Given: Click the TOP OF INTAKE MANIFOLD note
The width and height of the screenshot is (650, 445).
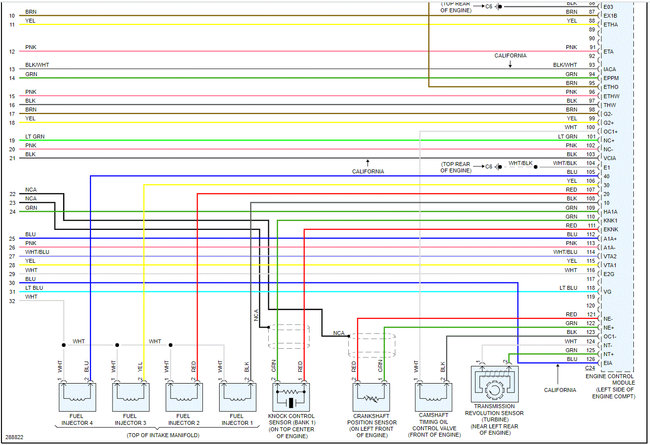Looking at the screenshot, I should (163, 435).
